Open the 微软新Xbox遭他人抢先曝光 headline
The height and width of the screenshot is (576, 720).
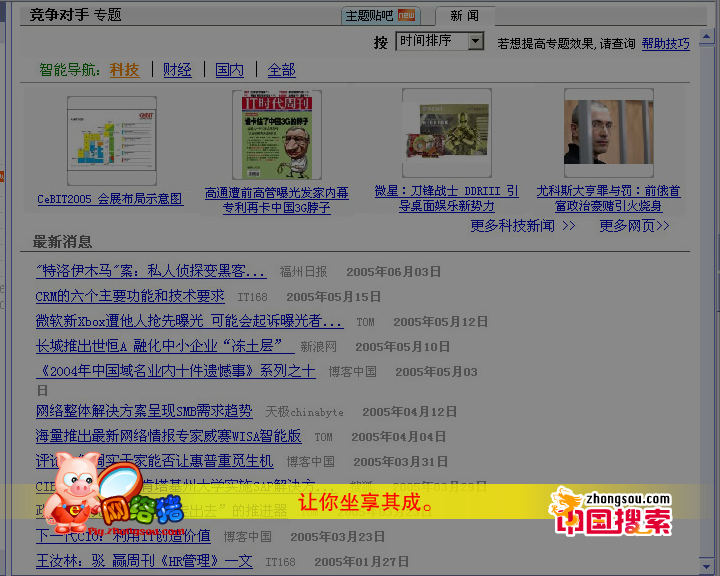tap(189, 321)
